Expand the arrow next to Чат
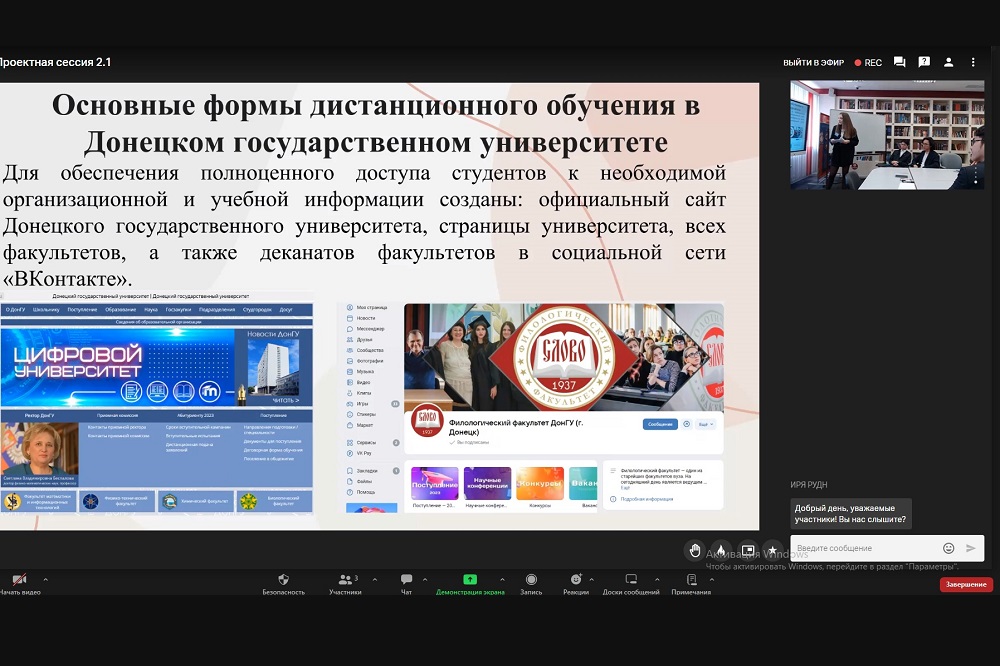The height and width of the screenshot is (666, 1000). coord(424,578)
